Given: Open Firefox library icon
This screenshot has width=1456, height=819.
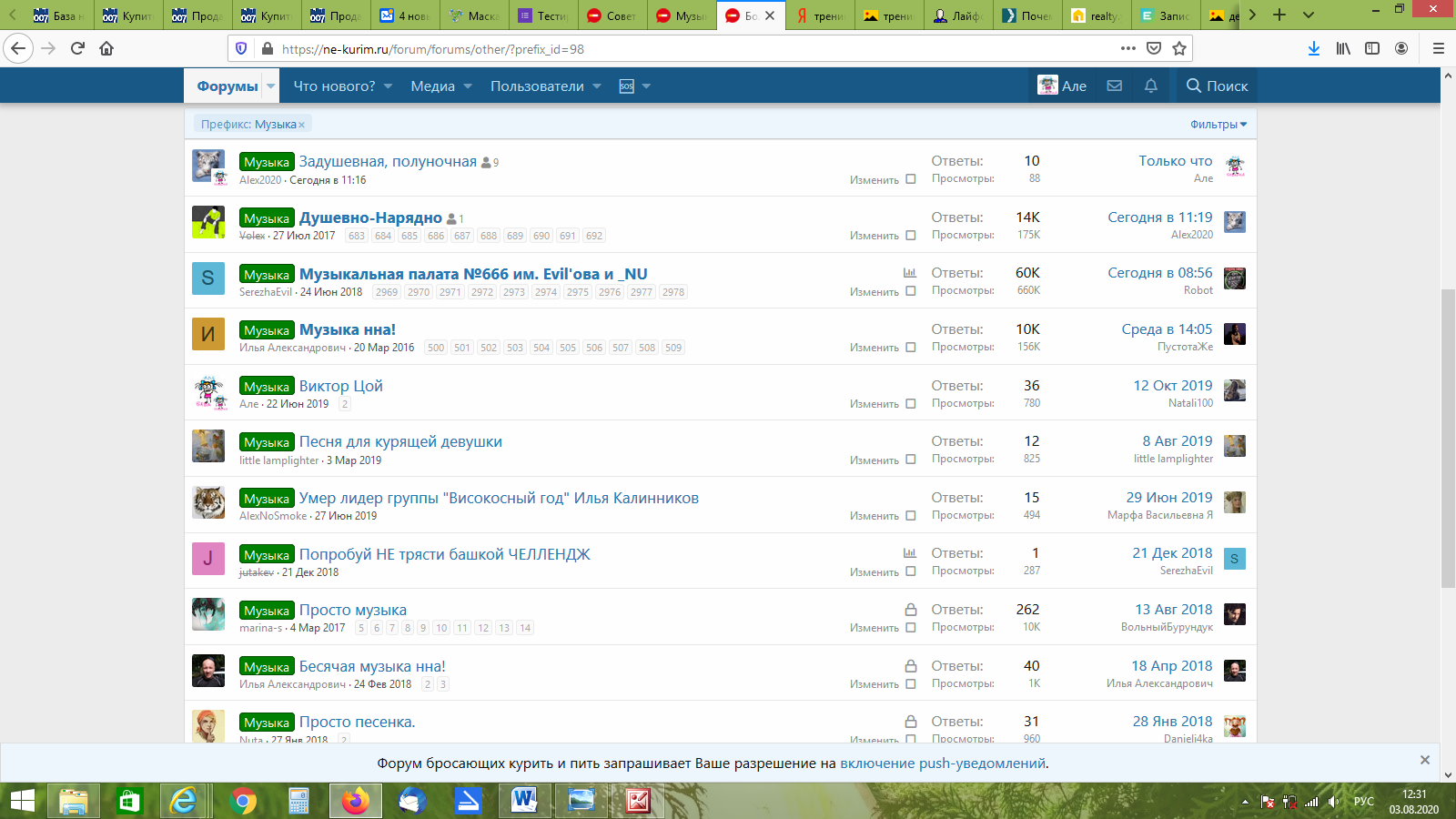Looking at the screenshot, I should 1343,48.
